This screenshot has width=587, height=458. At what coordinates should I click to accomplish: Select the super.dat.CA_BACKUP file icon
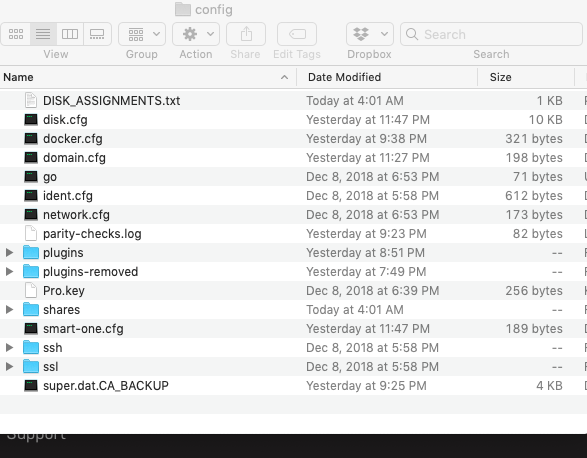[x=31, y=386]
